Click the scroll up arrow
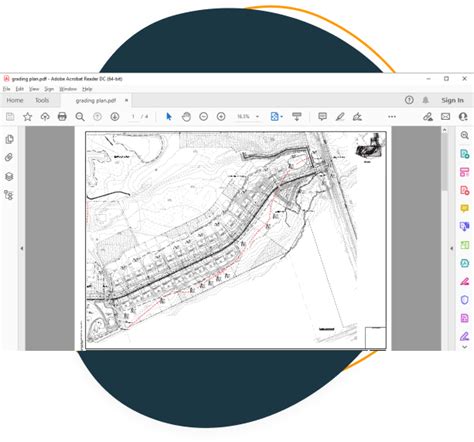The image size is (474, 442). pyautogui.click(x=445, y=130)
